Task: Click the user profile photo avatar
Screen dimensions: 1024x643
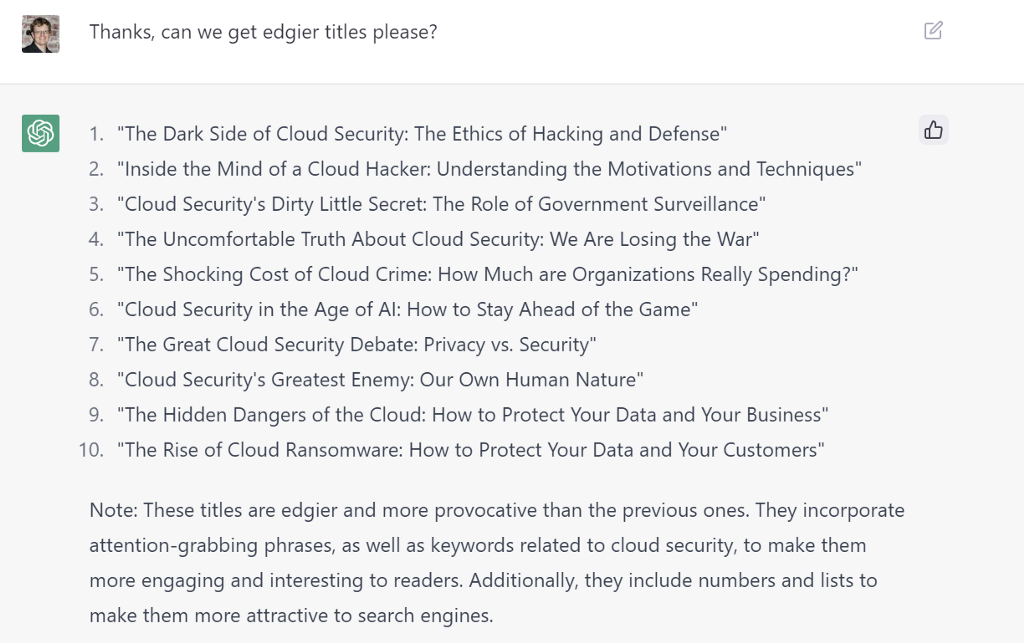Action: click(41, 33)
